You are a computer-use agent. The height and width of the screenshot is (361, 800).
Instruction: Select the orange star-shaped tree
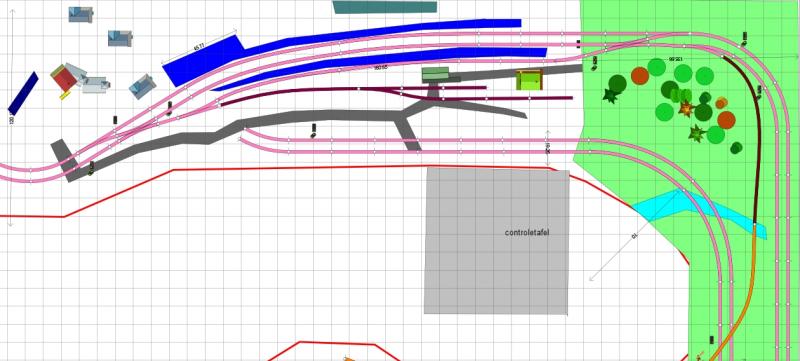pyautogui.click(x=686, y=109)
